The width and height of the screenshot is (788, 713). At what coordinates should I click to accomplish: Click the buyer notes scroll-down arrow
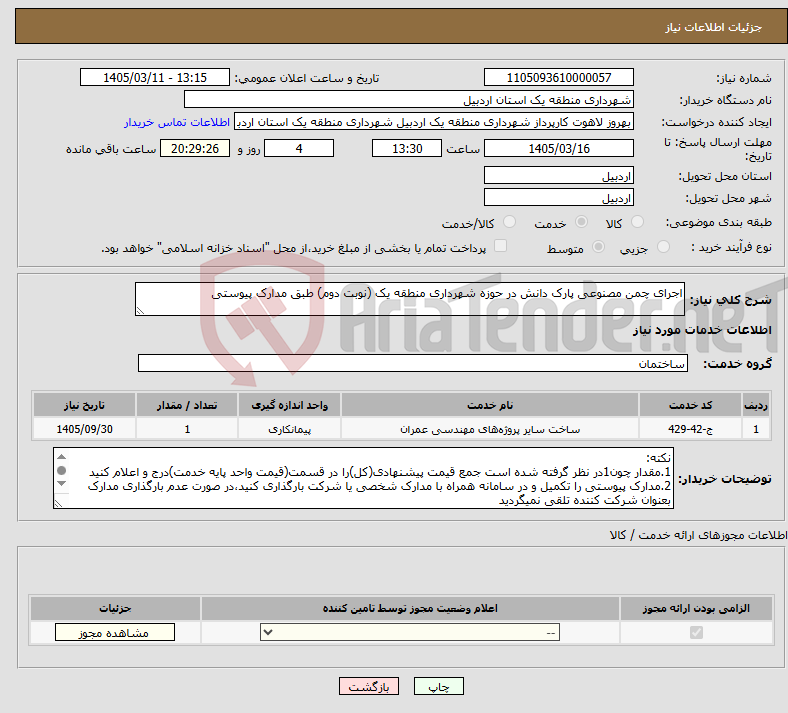tap(62, 483)
